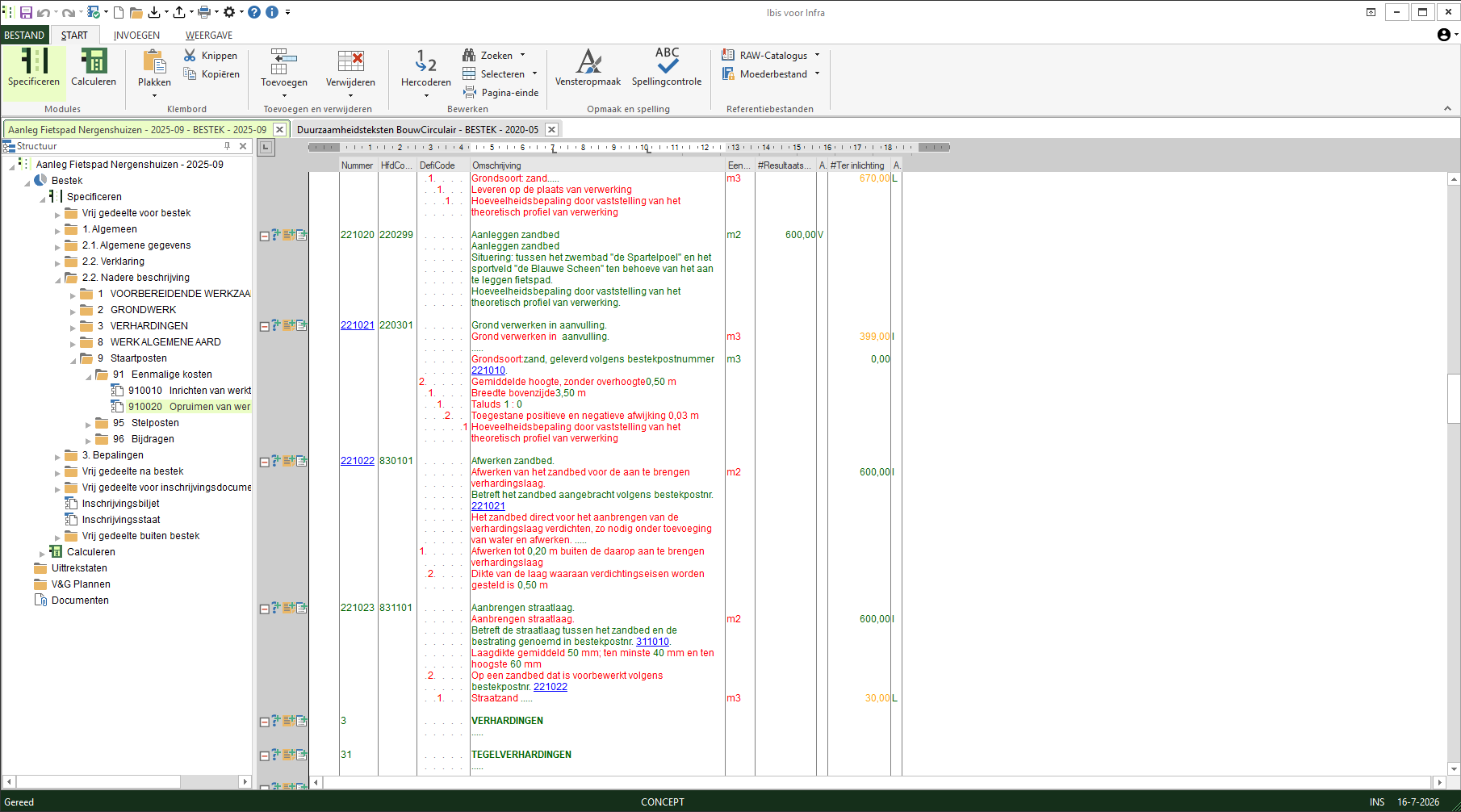Image resolution: width=1461 pixels, height=812 pixels.
Task: Switch to the INVOEGEN ribbon tab
Action: [x=136, y=36]
